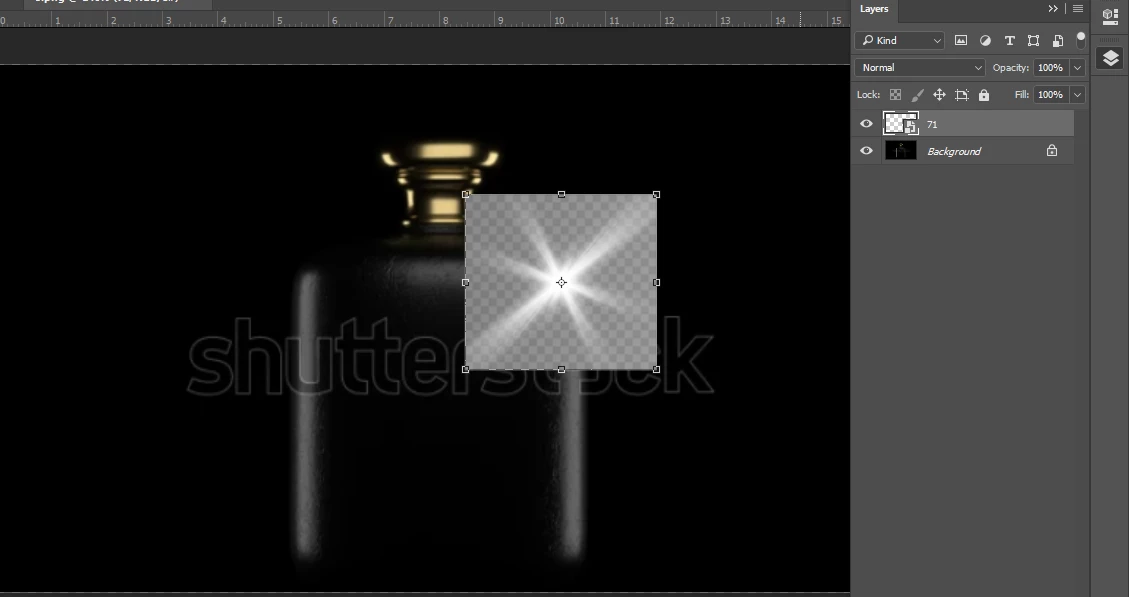Select the Background layer name
This screenshot has height=597, width=1129.
tap(953, 151)
